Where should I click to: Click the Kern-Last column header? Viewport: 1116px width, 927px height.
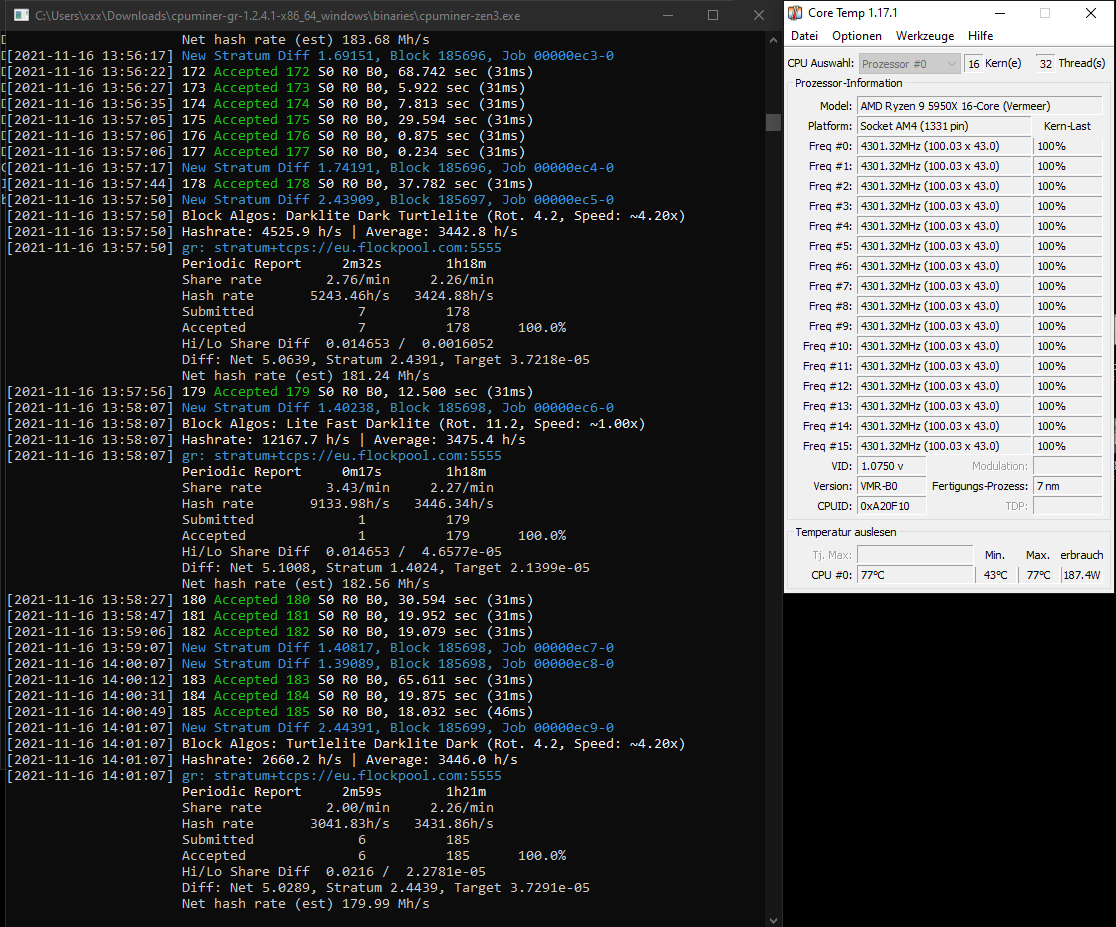[x=1067, y=126]
